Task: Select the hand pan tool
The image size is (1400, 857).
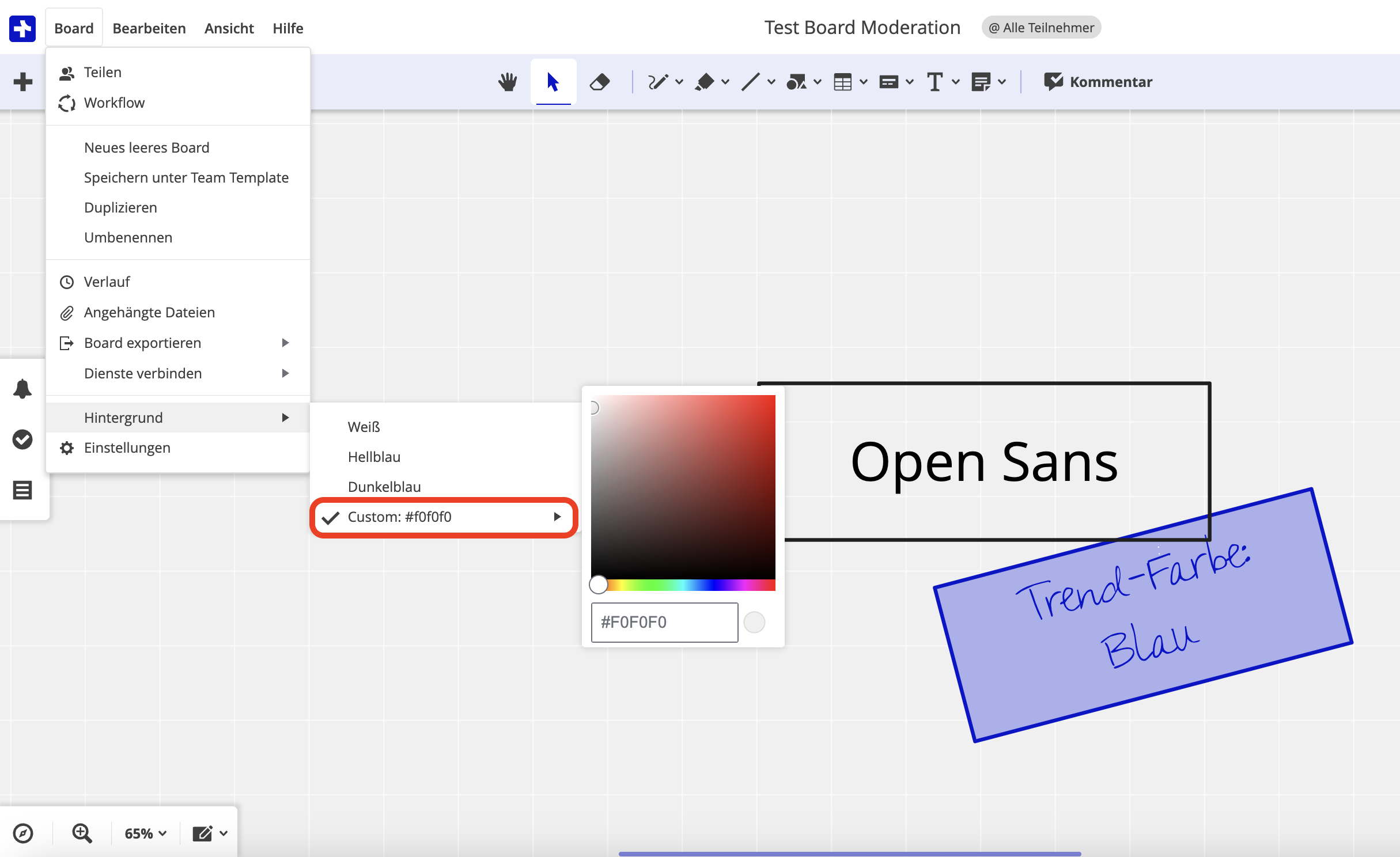Action: pyautogui.click(x=508, y=82)
